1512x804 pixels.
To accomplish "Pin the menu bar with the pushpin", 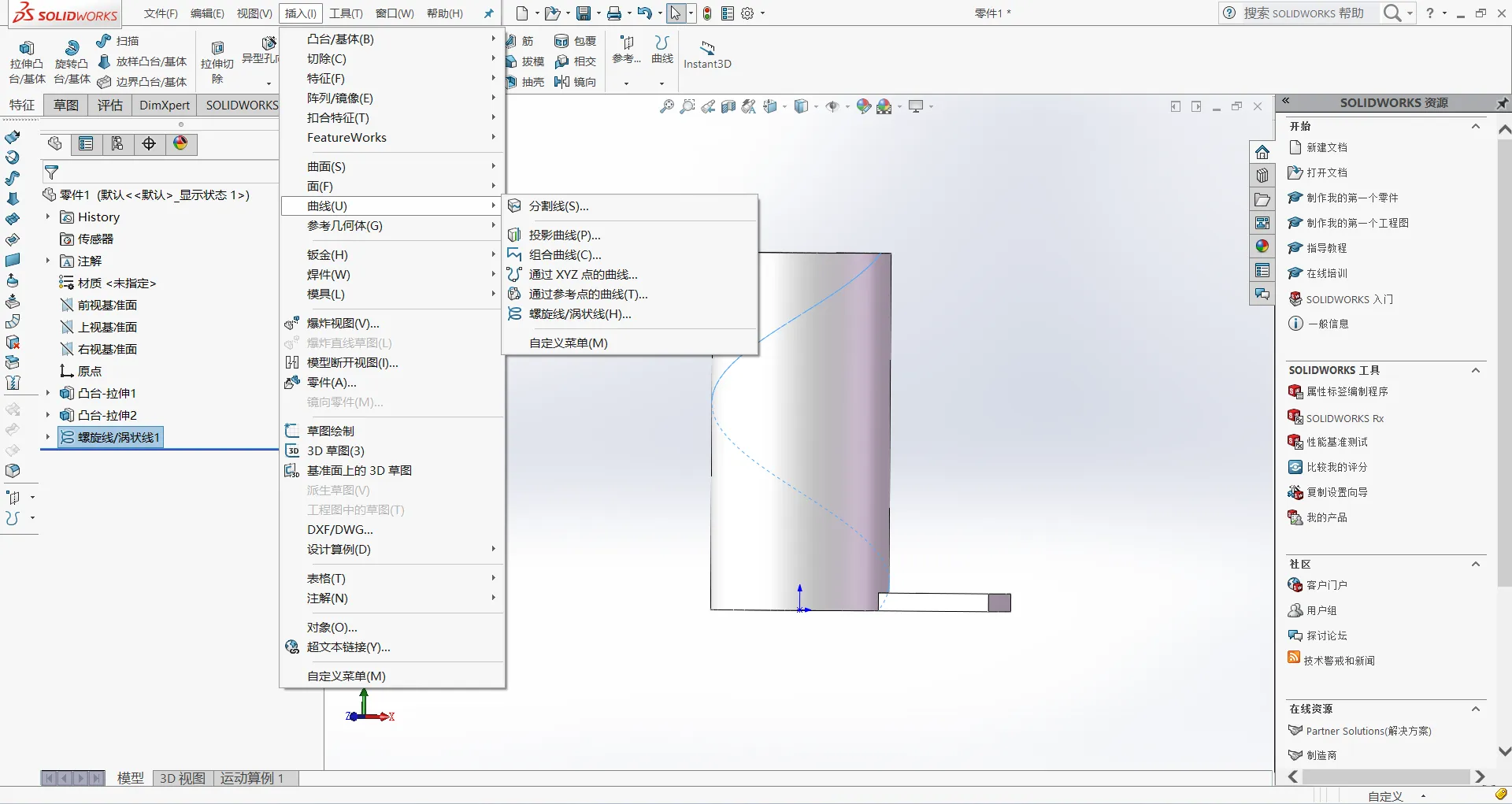I will coord(488,13).
